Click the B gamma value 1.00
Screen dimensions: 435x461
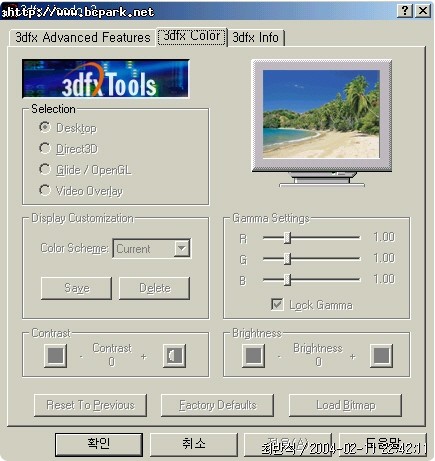384,279
